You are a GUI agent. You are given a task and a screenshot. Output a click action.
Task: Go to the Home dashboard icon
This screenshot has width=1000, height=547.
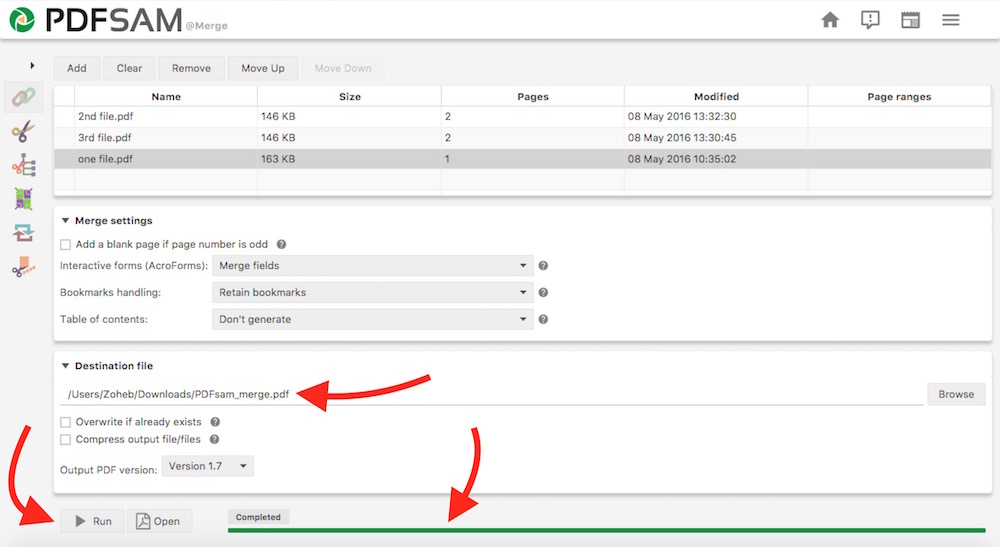pyautogui.click(x=830, y=20)
